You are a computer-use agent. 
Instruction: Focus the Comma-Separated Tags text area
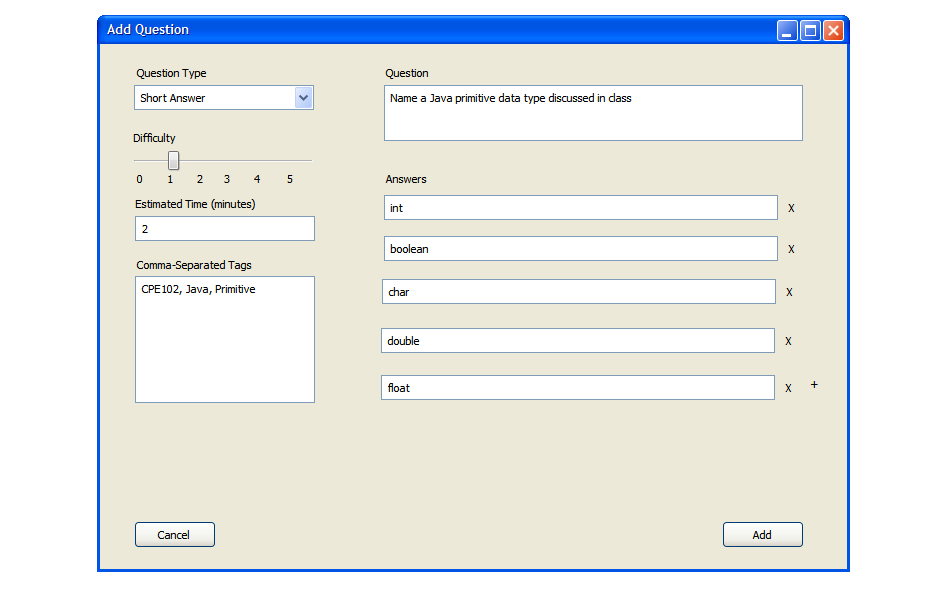(x=225, y=340)
